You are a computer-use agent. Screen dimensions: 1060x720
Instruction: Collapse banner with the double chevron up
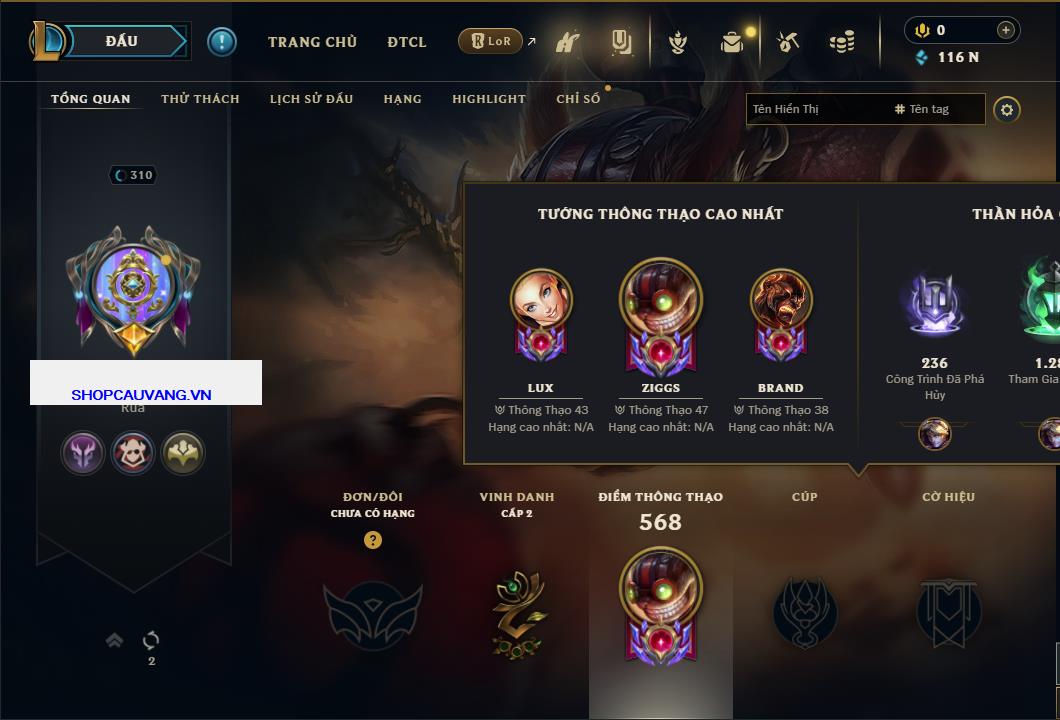pos(114,640)
